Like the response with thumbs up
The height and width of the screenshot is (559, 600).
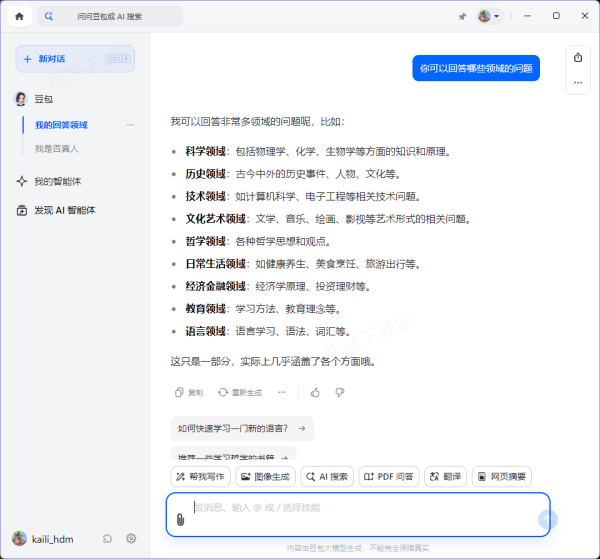pyautogui.click(x=315, y=392)
